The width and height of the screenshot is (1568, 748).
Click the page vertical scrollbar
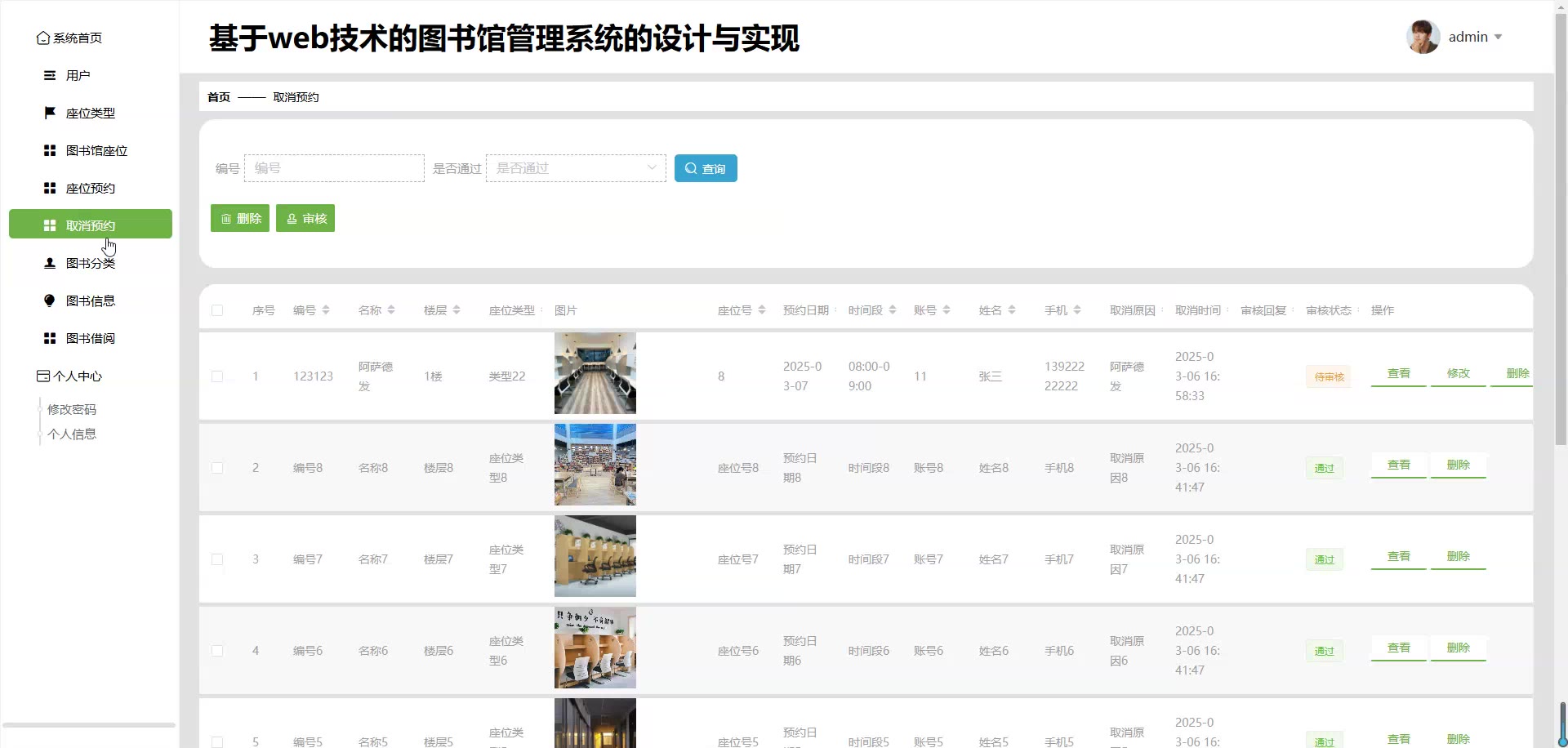1561,245
